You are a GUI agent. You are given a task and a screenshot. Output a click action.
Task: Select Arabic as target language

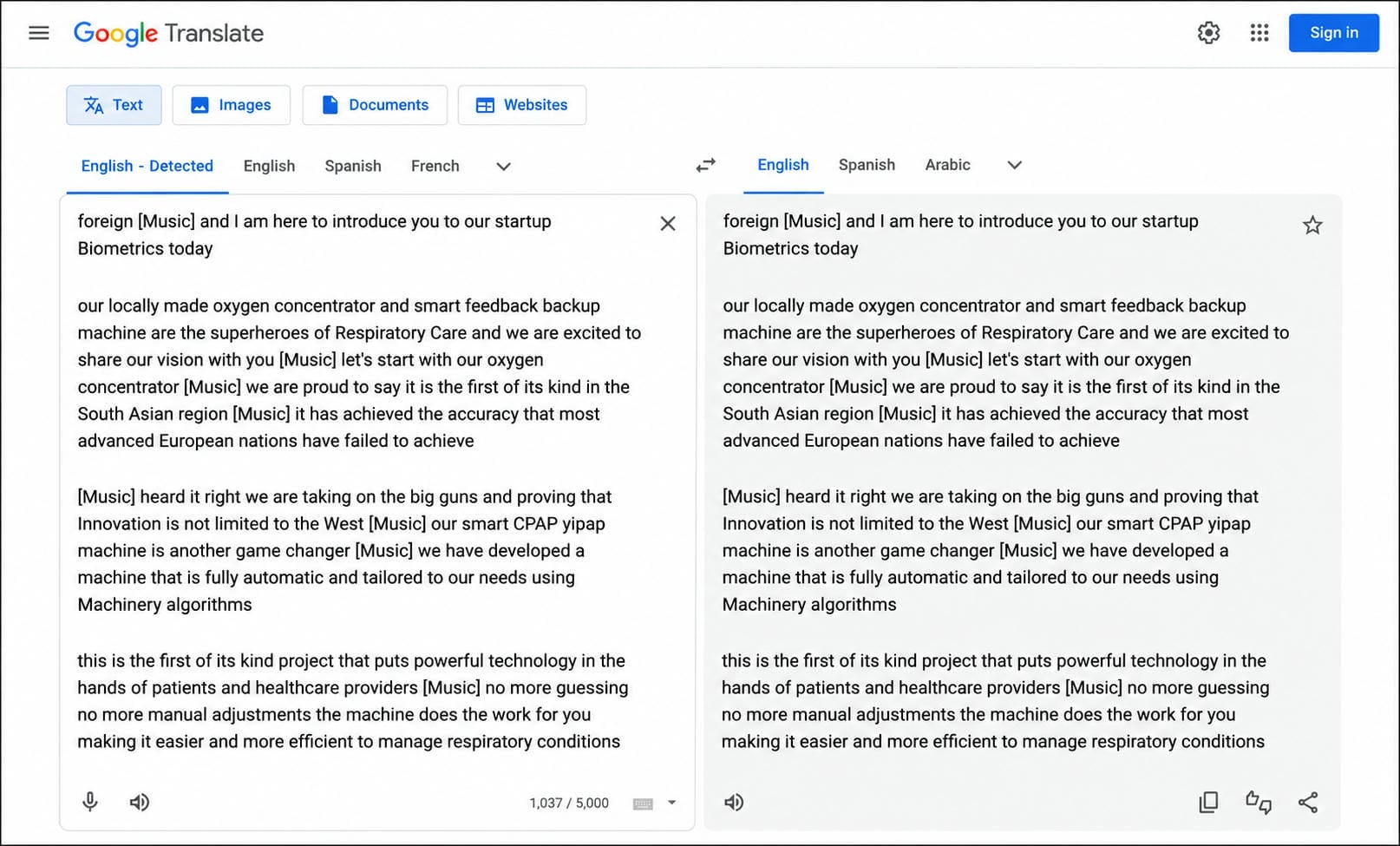tap(947, 165)
